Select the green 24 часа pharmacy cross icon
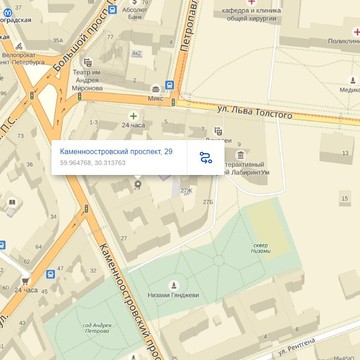Viewport: 360px width, 360px height. 133,116
